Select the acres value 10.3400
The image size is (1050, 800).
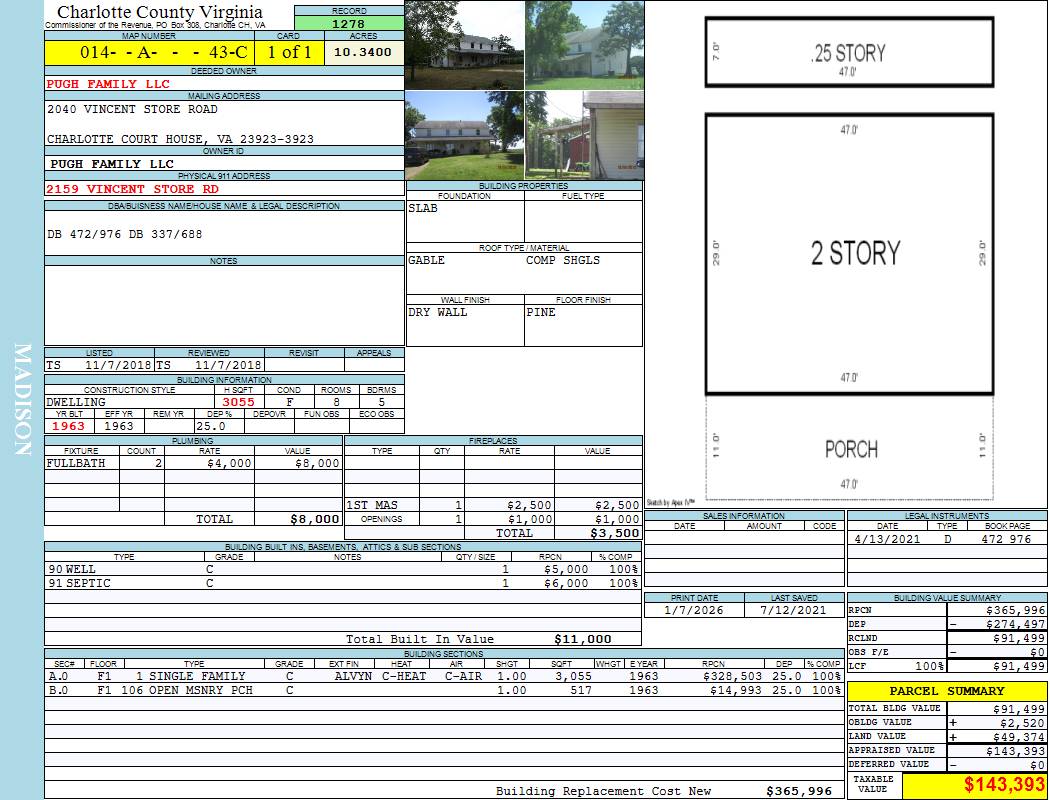[363, 52]
